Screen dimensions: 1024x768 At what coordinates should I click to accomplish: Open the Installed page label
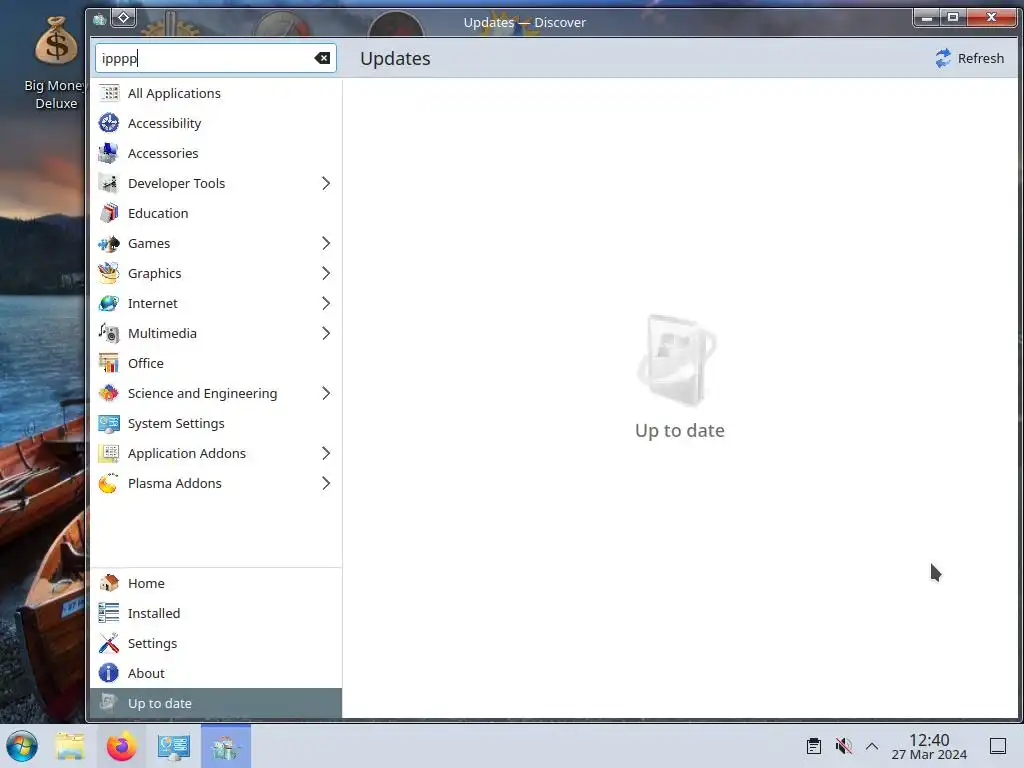click(x=154, y=613)
